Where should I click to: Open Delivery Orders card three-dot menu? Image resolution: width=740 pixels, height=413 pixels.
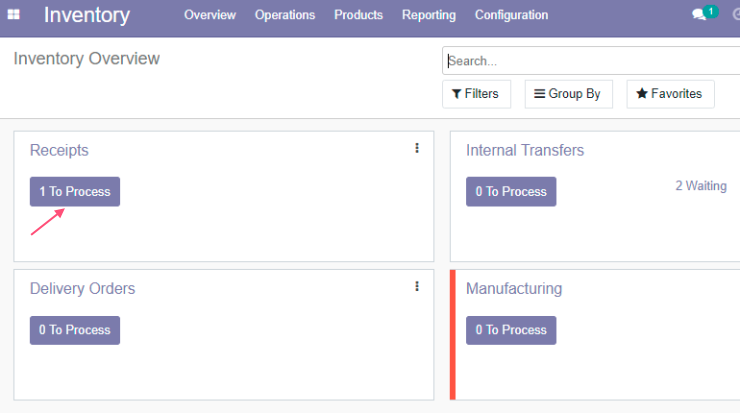(417, 287)
